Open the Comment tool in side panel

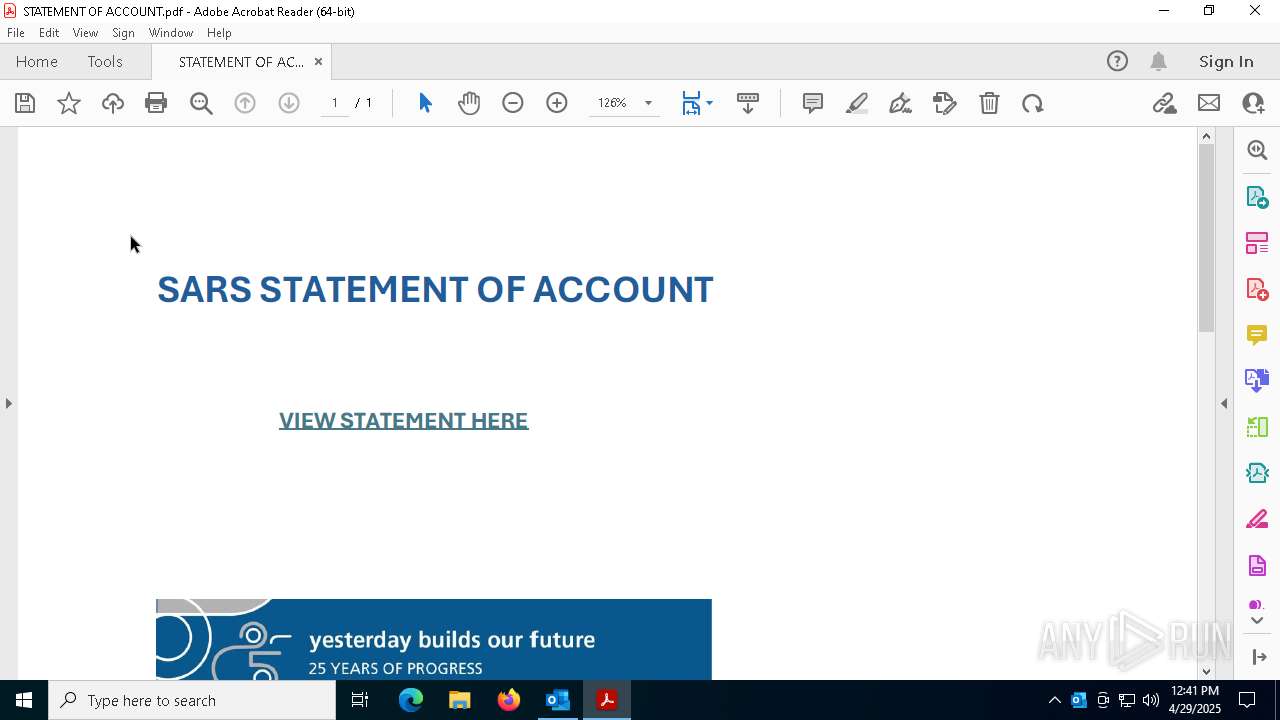point(1257,335)
